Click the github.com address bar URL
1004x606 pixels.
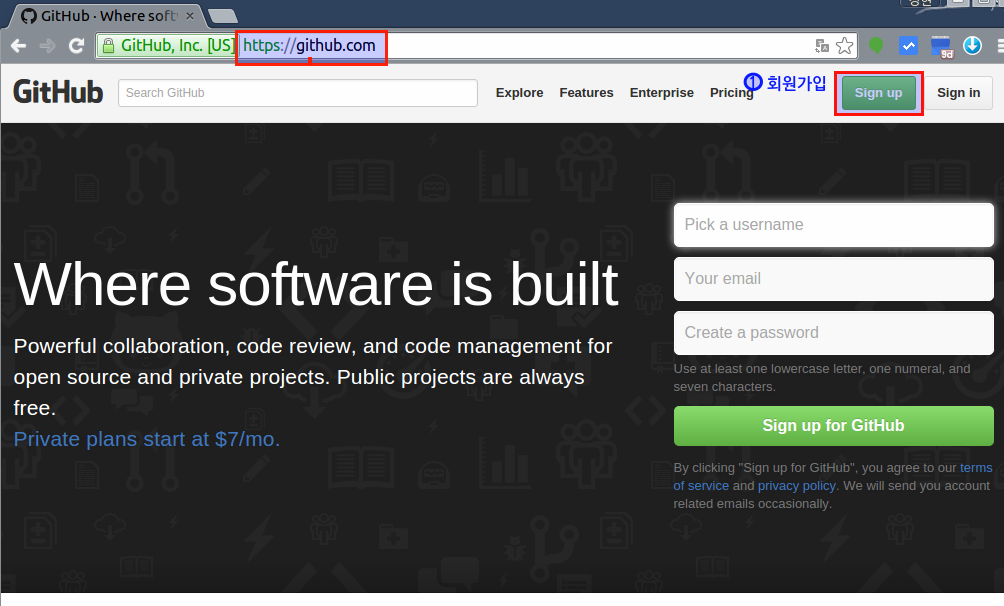pyautogui.click(x=309, y=45)
